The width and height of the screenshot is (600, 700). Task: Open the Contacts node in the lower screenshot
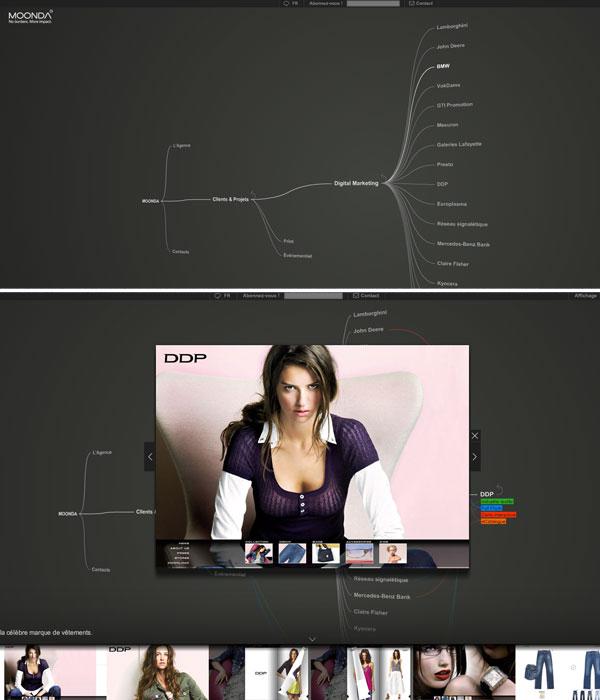100,570
